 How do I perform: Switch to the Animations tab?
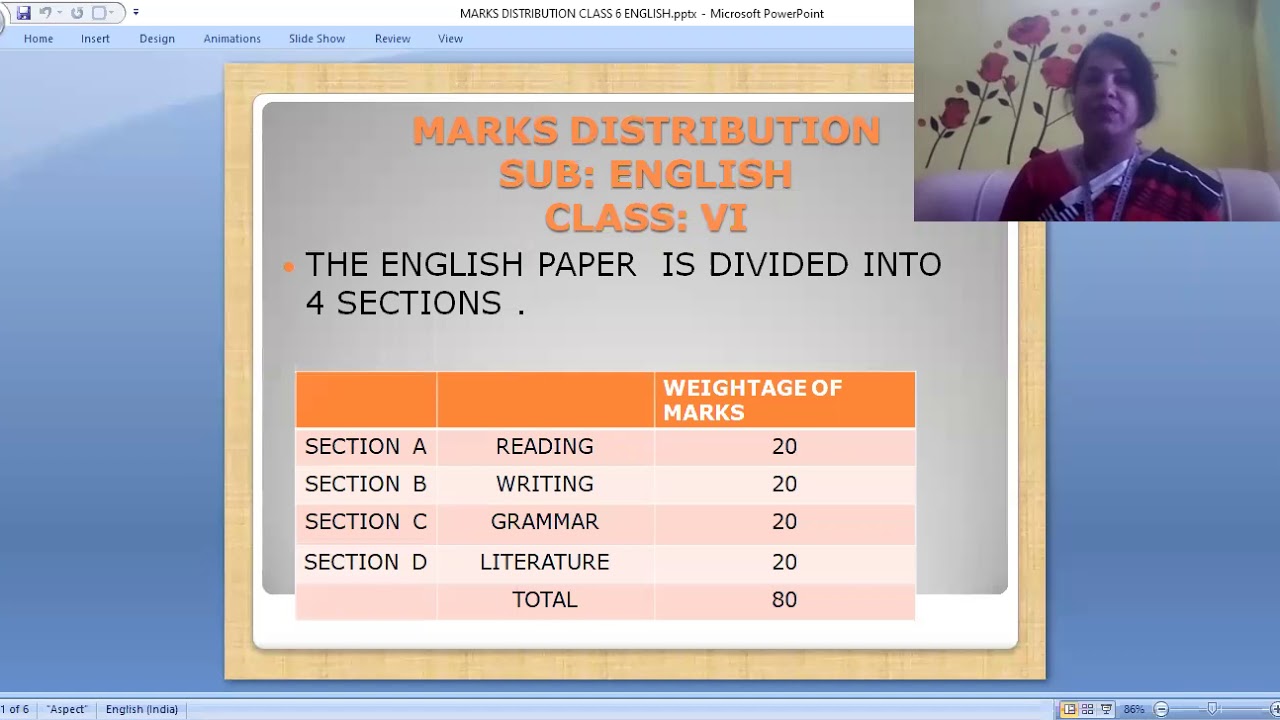232,38
